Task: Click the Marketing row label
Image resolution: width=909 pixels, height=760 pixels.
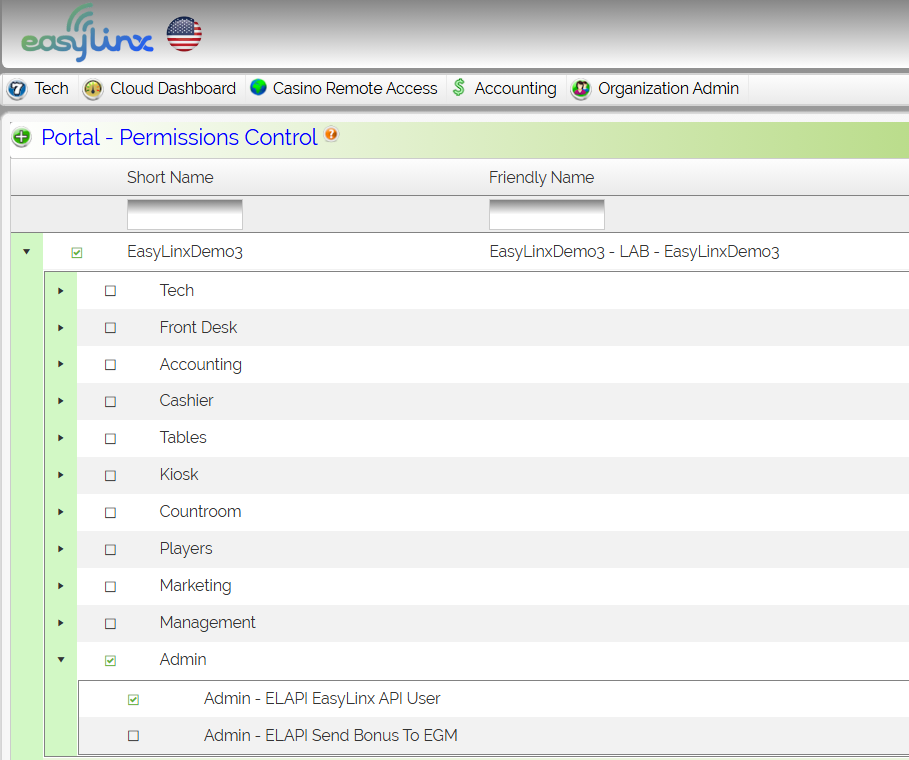Action: click(x=195, y=586)
